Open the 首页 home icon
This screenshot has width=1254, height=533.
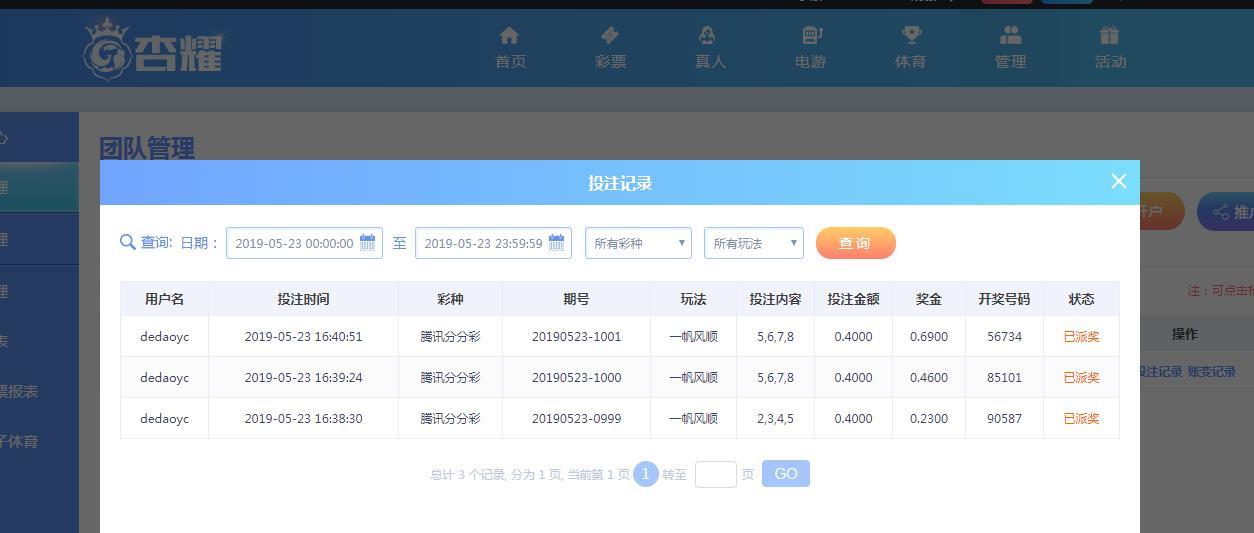tap(509, 36)
